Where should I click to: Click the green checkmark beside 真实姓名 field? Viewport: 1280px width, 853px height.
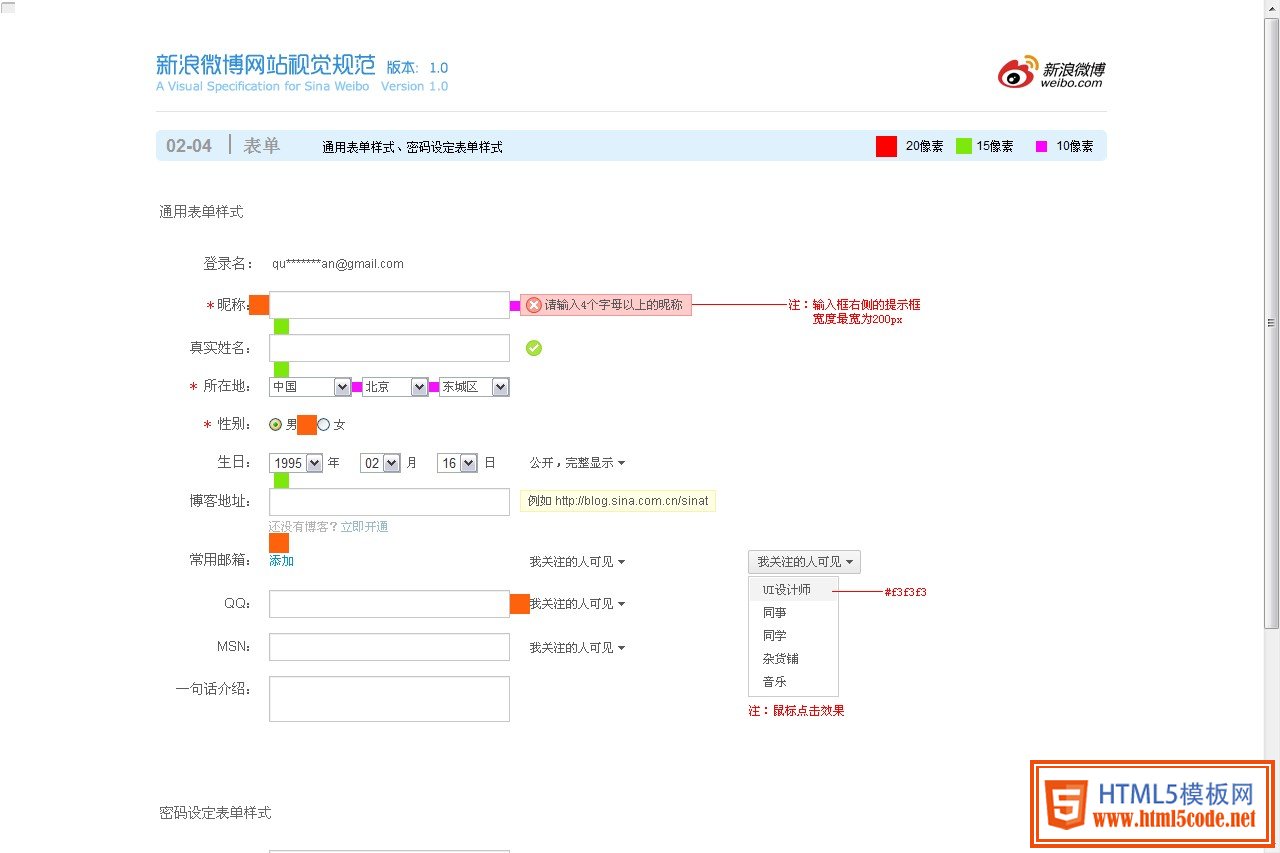pos(534,348)
